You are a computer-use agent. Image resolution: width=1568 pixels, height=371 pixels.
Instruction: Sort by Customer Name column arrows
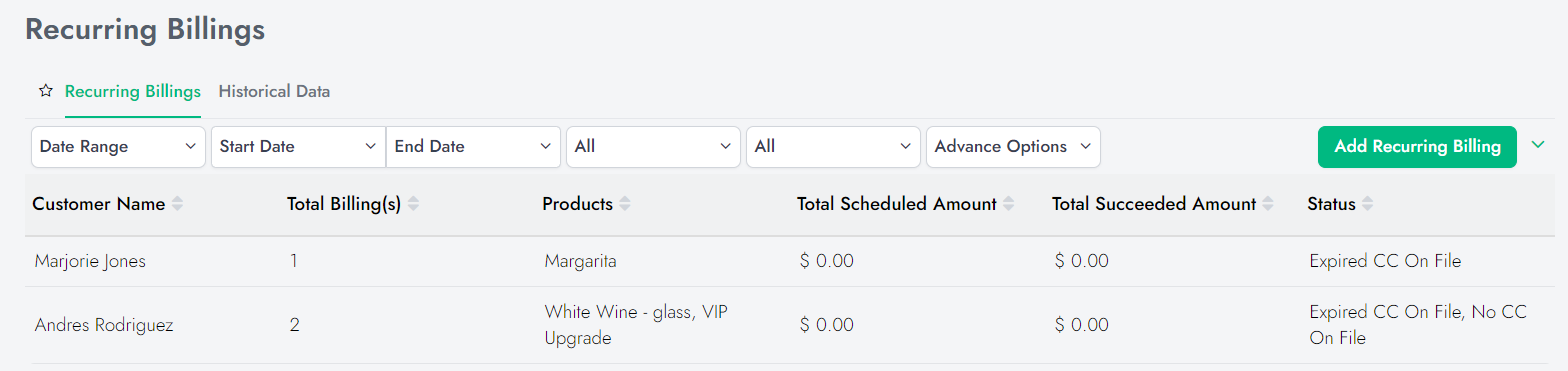coord(177,204)
